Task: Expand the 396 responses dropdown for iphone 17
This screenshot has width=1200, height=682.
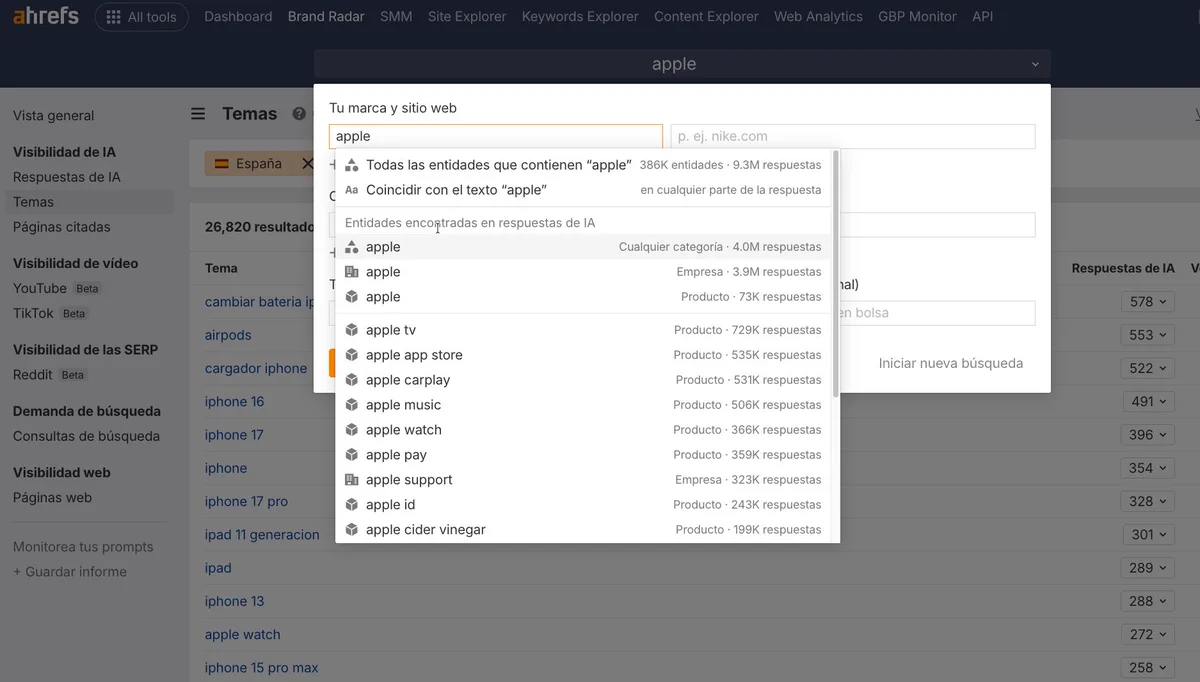Action: click(1147, 435)
